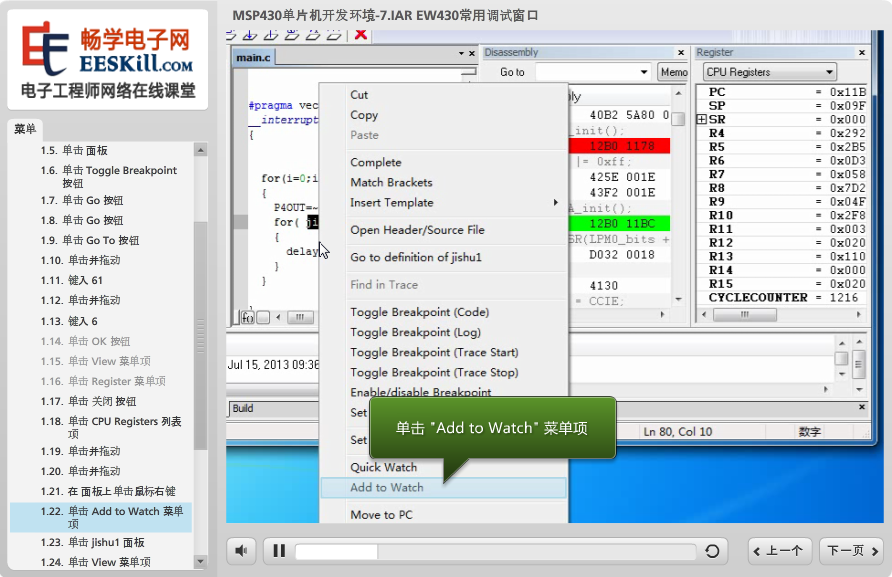892x577 pixels.
Task: Select Toggle Breakpoint (Trace Stop)
Action: coord(434,373)
